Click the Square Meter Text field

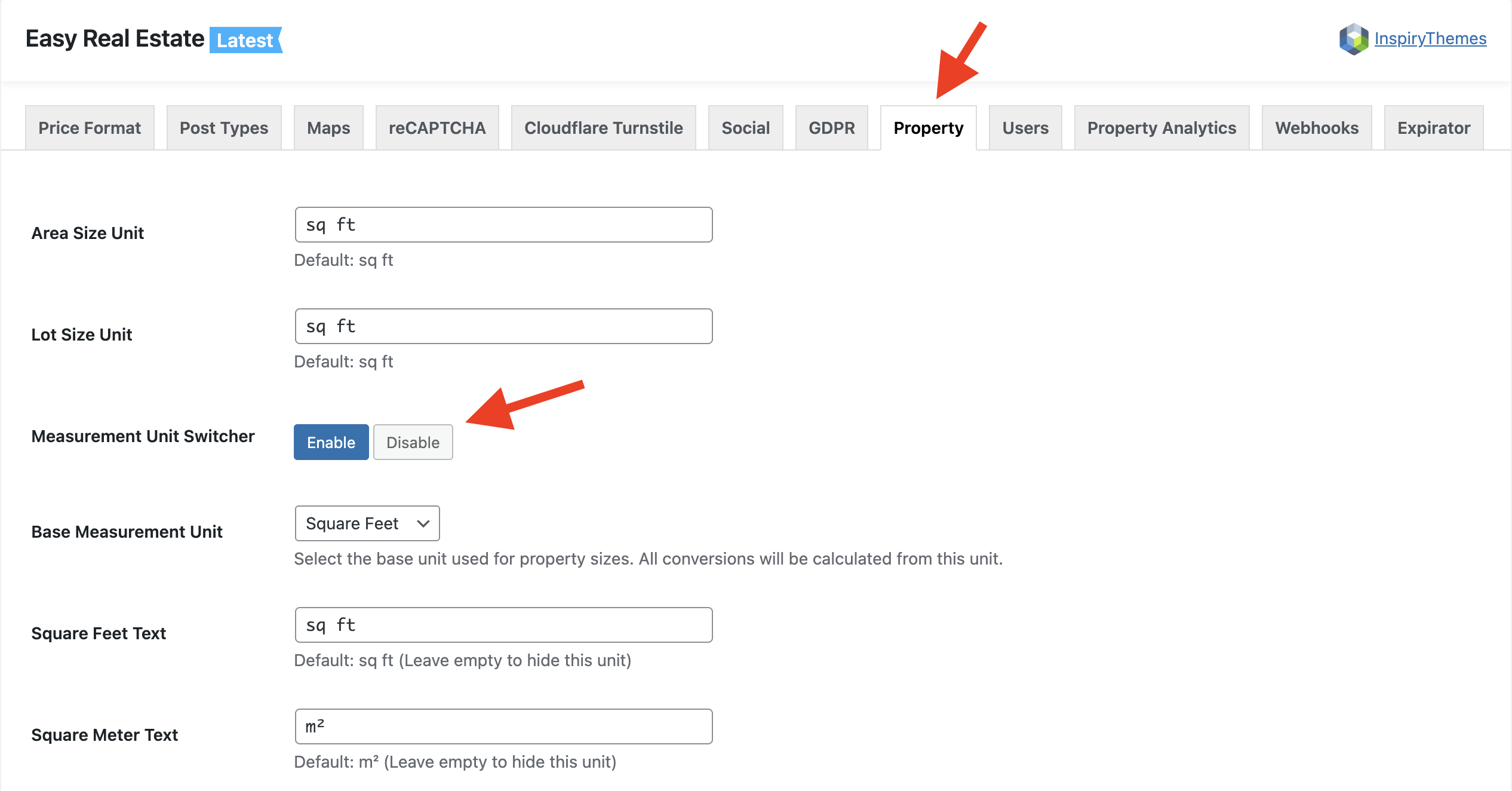pos(503,726)
